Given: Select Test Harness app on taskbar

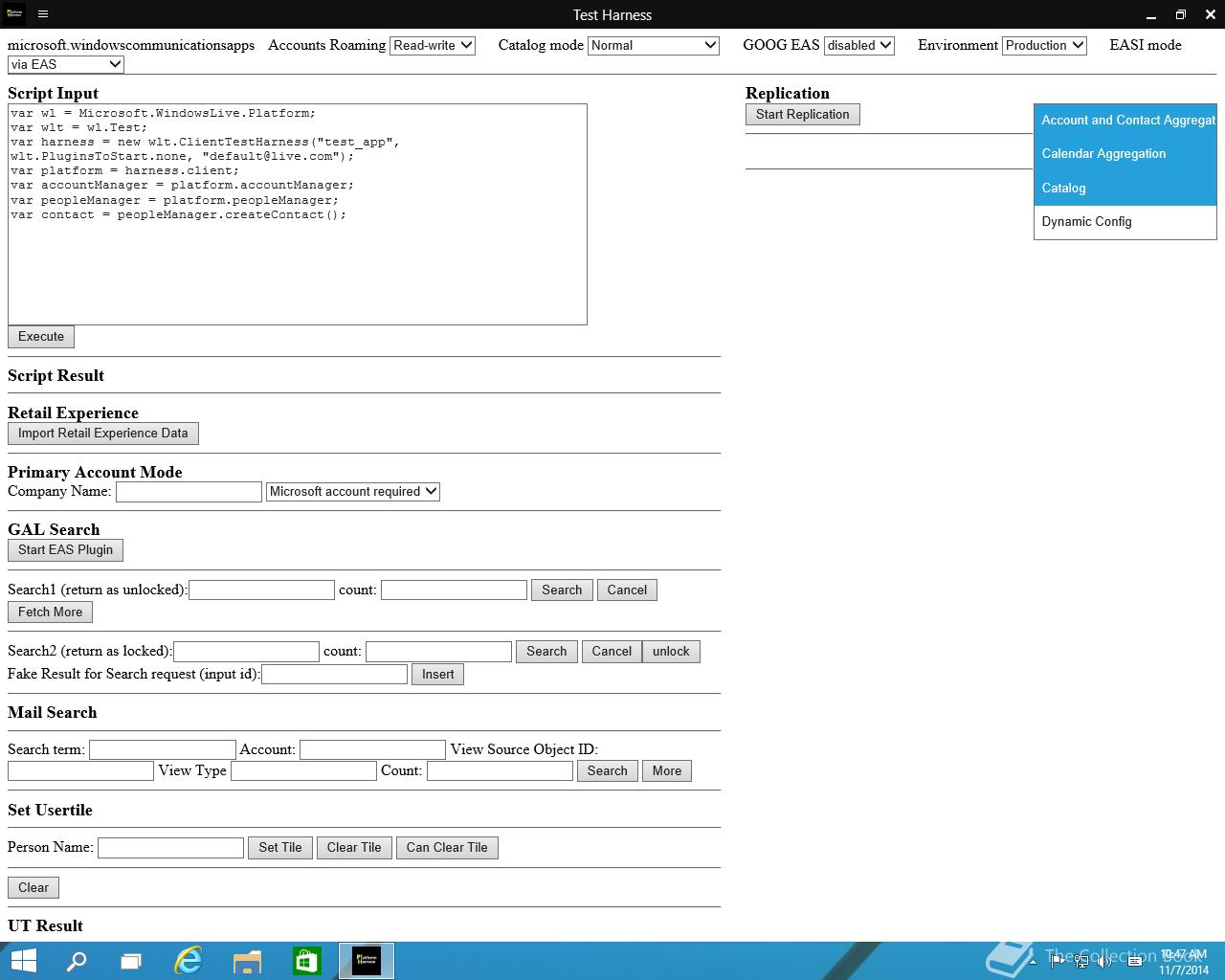Looking at the screenshot, I should [367, 961].
